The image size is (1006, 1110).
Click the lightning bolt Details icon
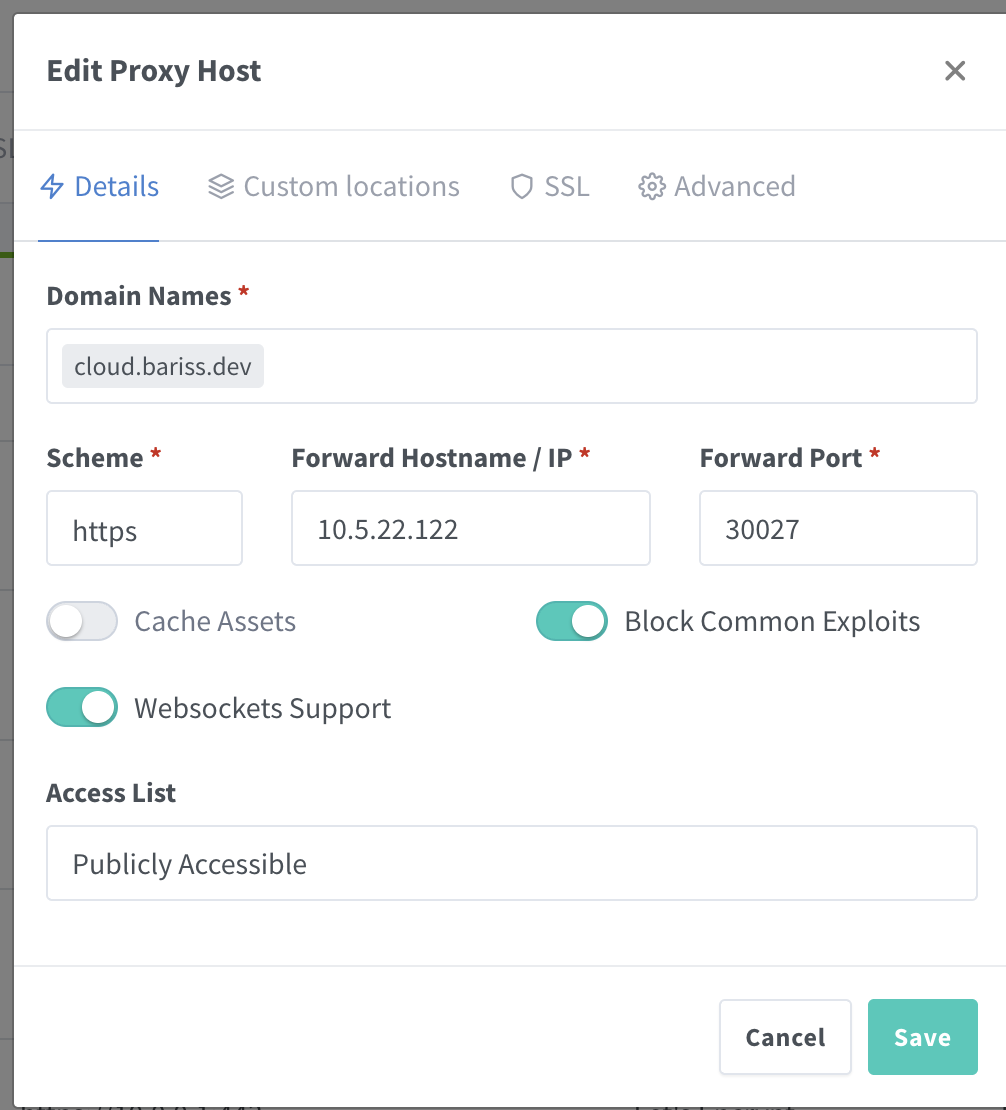(52, 186)
